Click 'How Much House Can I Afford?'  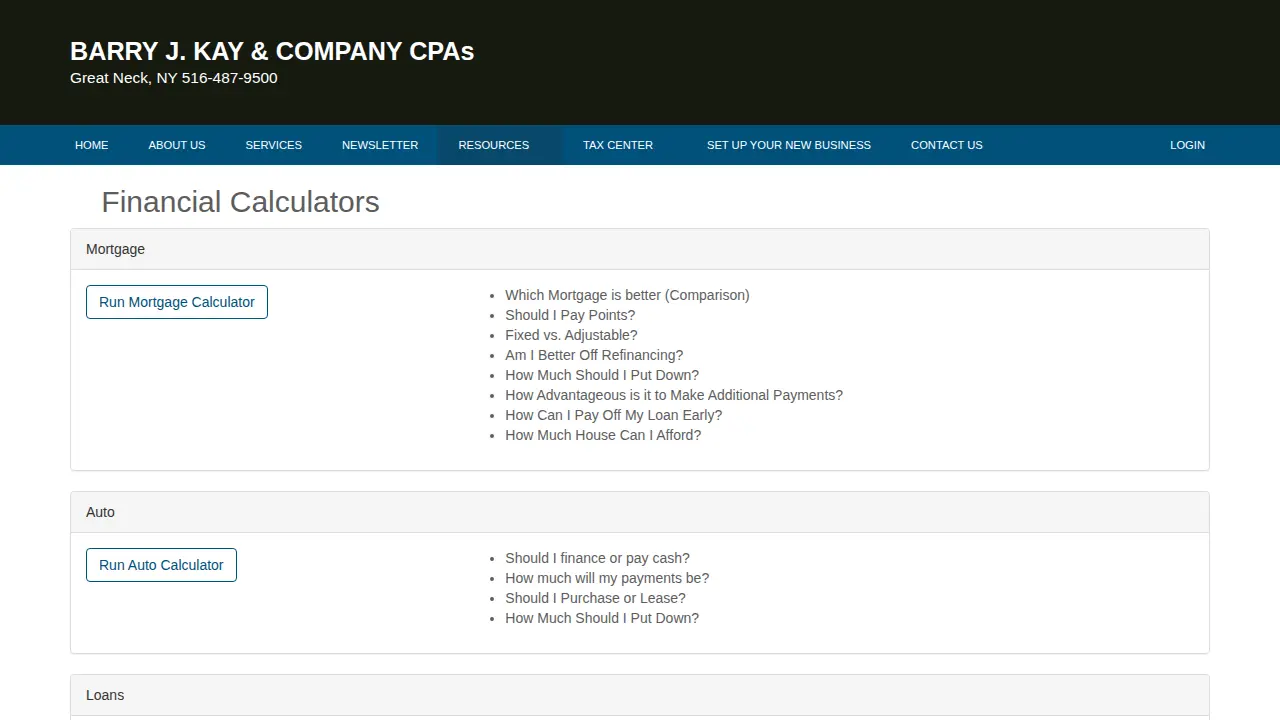point(603,435)
